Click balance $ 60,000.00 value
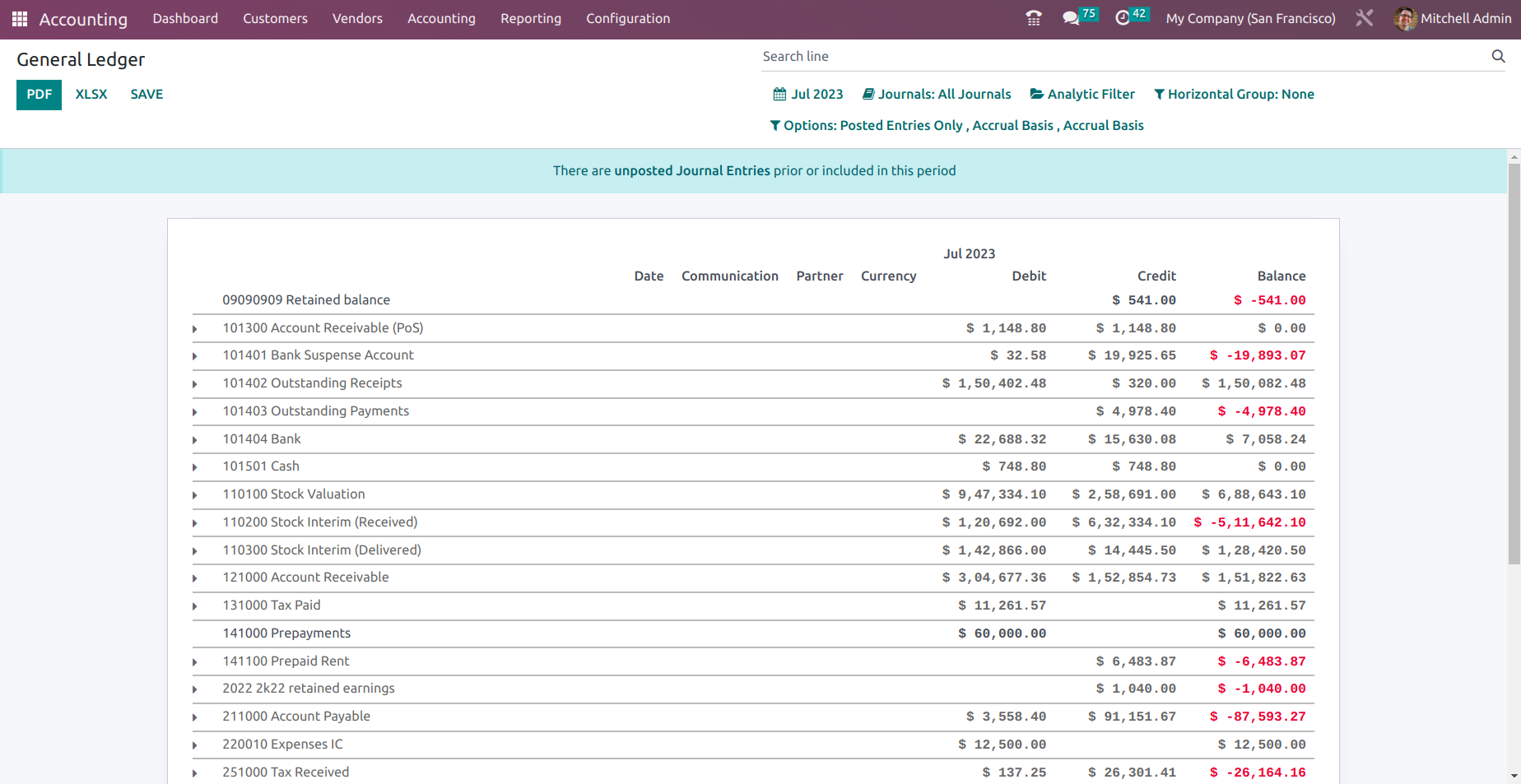Screen dimensions: 1521x784 pyautogui.click(x=1262, y=634)
